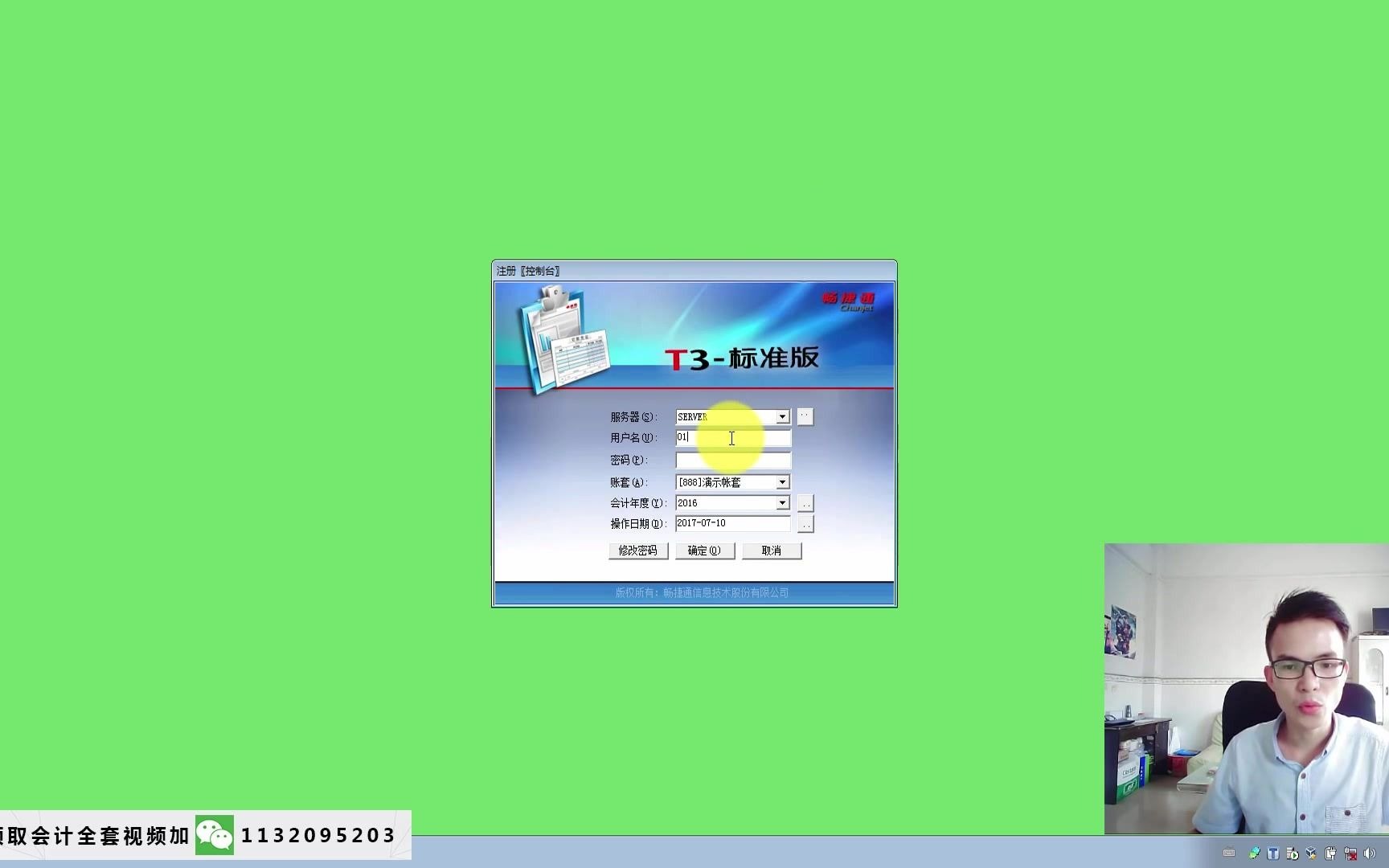
Task: Click the power plug tray icon
Action: point(1331,854)
